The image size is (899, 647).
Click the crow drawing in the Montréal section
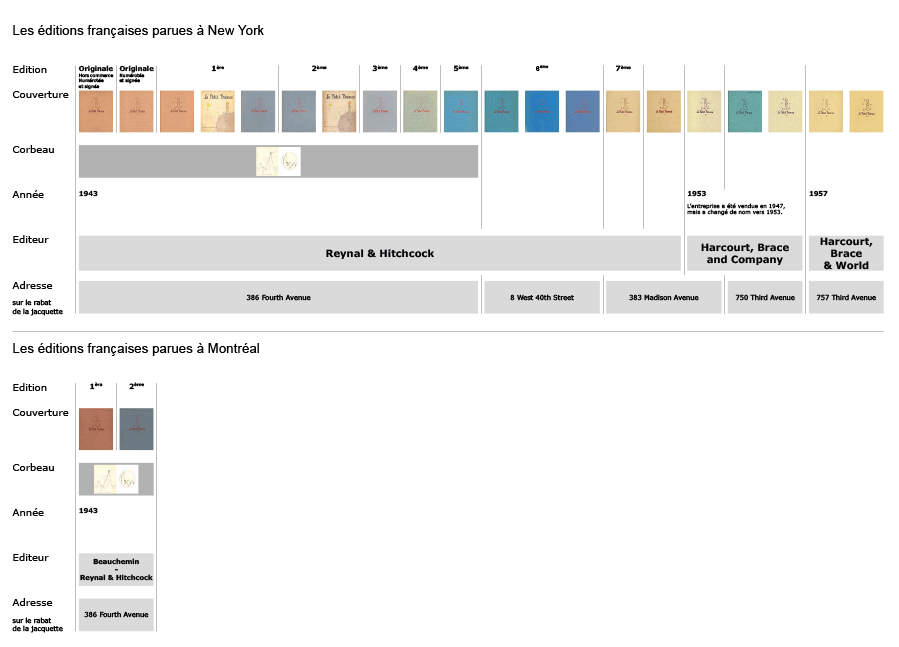click(x=116, y=479)
